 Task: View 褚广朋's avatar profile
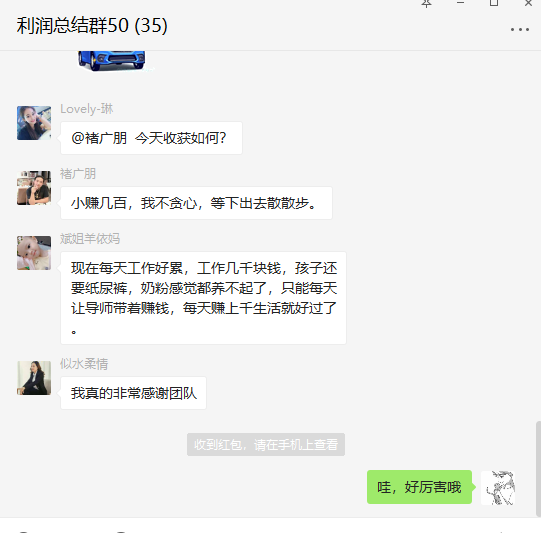pos(34,188)
